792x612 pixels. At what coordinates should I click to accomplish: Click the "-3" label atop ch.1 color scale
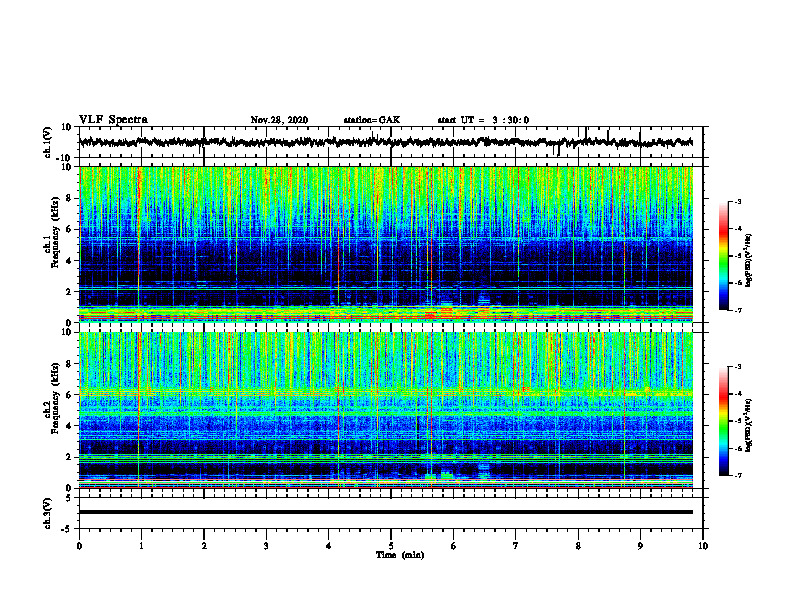(x=737, y=202)
